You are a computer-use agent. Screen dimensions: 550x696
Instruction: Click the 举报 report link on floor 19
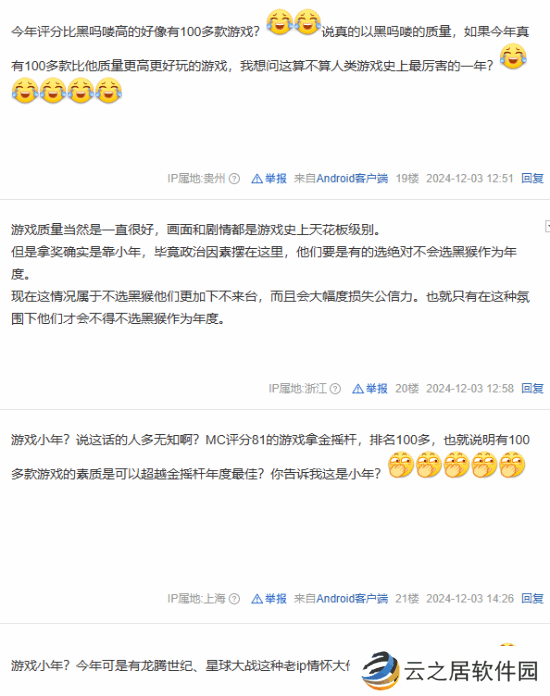(x=276, y=178)
